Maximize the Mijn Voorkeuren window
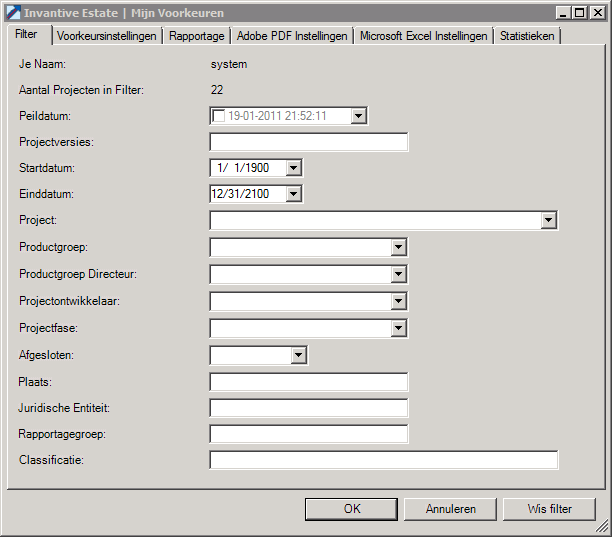 (580, 13)
